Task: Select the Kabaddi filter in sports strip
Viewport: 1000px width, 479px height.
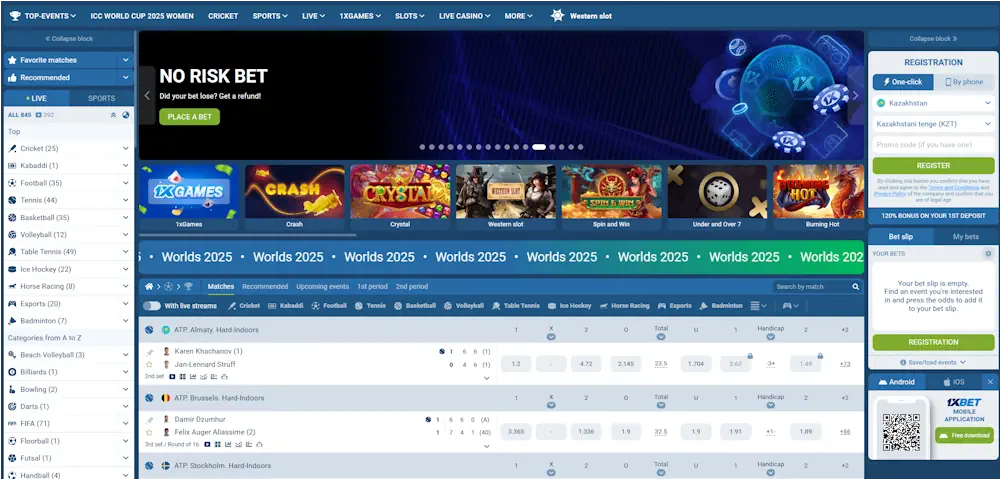Action: tap(286, 306)
